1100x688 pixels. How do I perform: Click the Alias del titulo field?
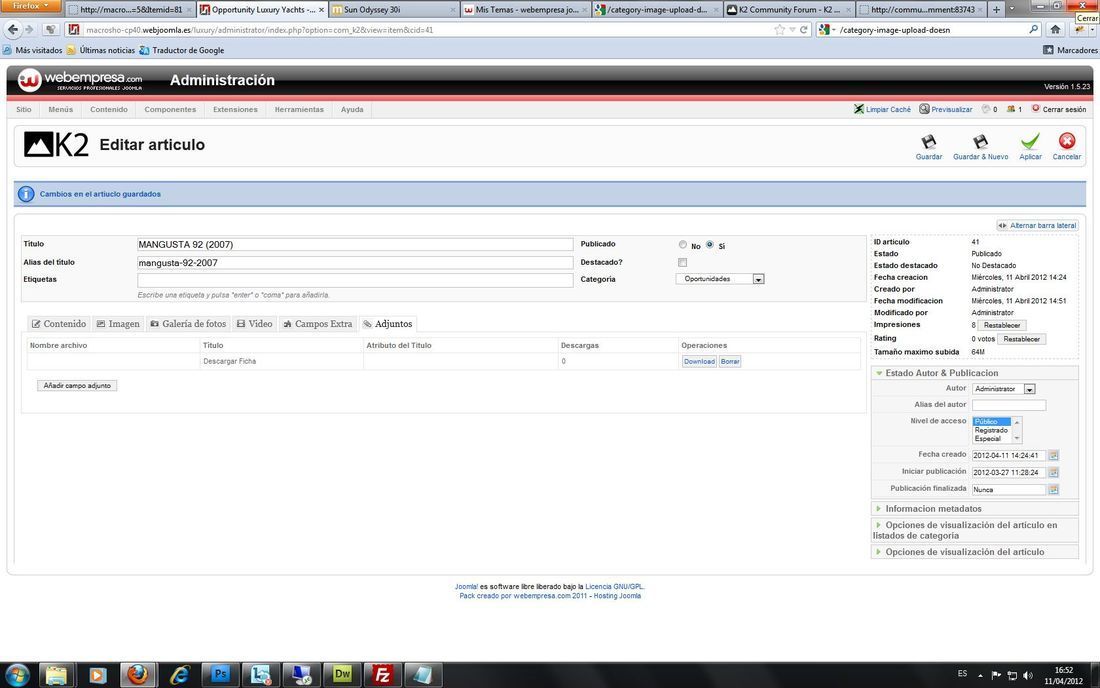tap(355, 262)
